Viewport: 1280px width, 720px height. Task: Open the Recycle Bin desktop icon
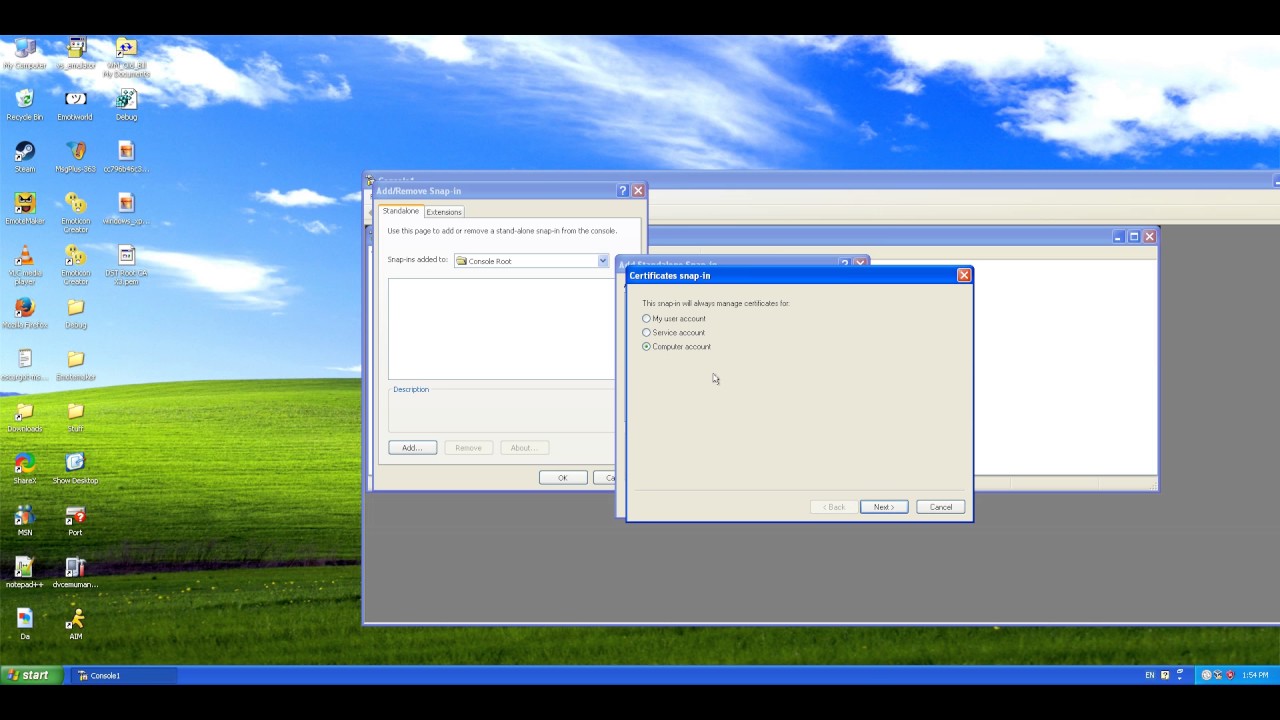[24, 105]
